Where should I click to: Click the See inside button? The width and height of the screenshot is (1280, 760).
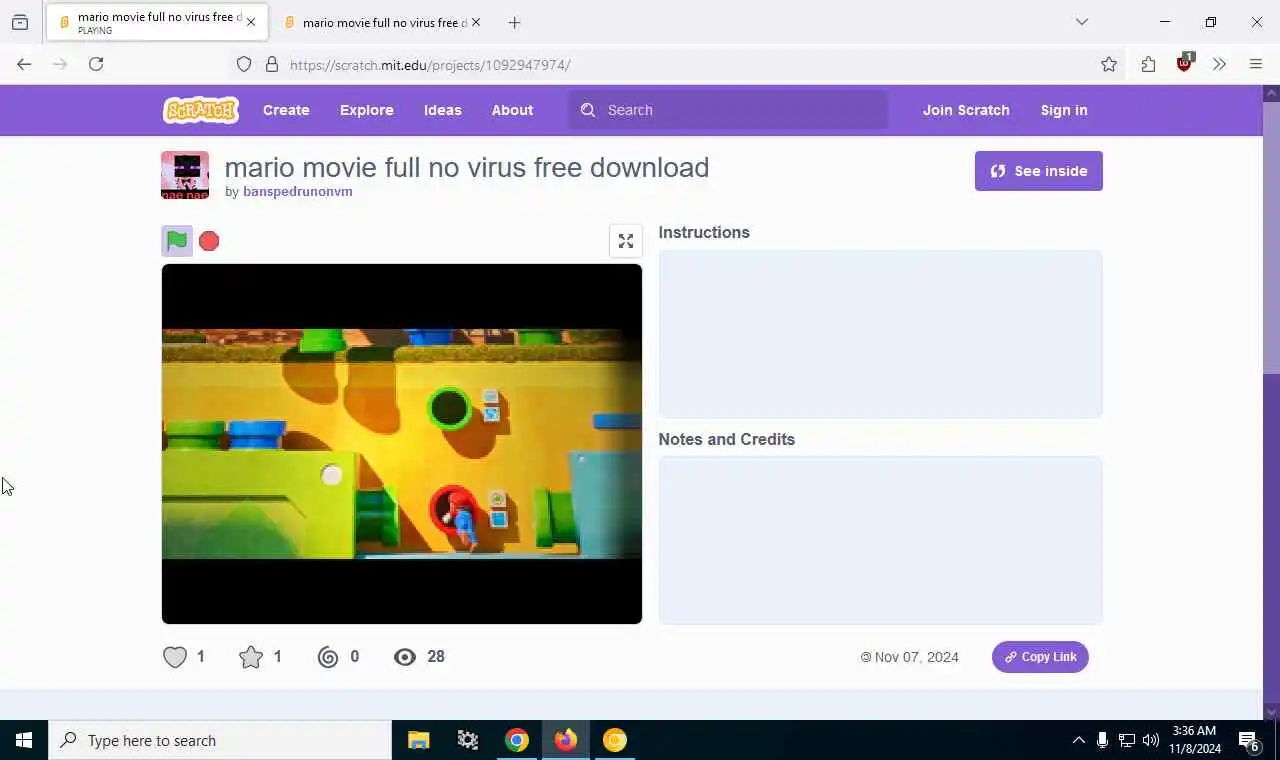click(x=1039, y=171)
